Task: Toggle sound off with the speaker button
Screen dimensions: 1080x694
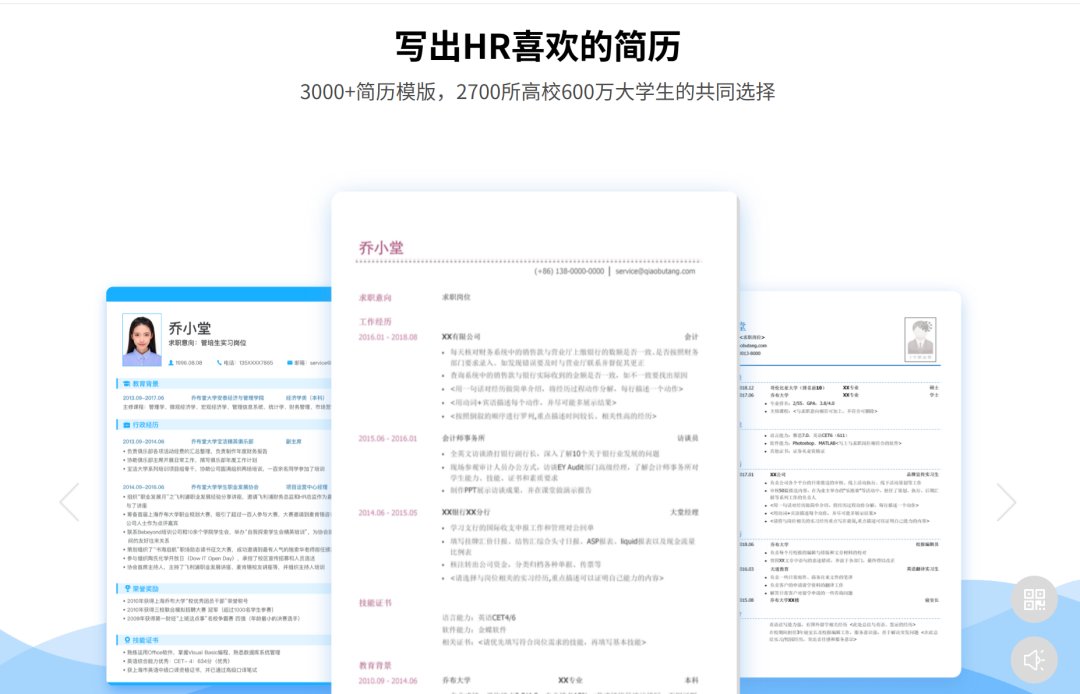Action: point(1033,659)
